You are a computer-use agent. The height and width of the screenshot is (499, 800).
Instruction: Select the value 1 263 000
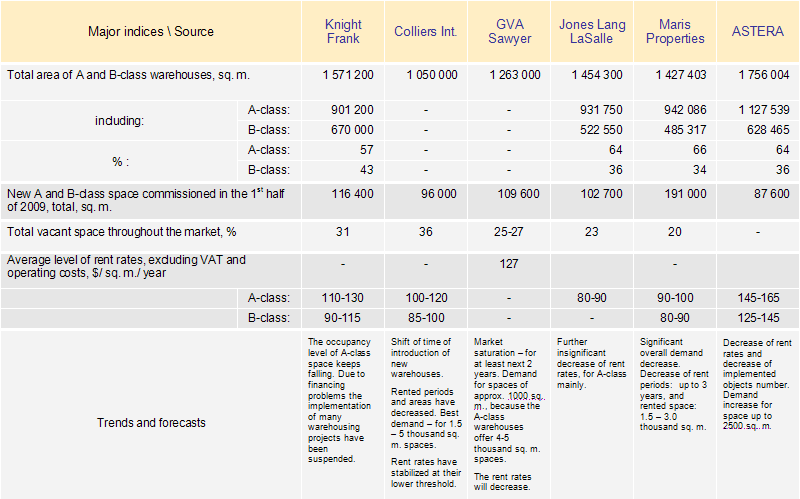tap(515, 75)
